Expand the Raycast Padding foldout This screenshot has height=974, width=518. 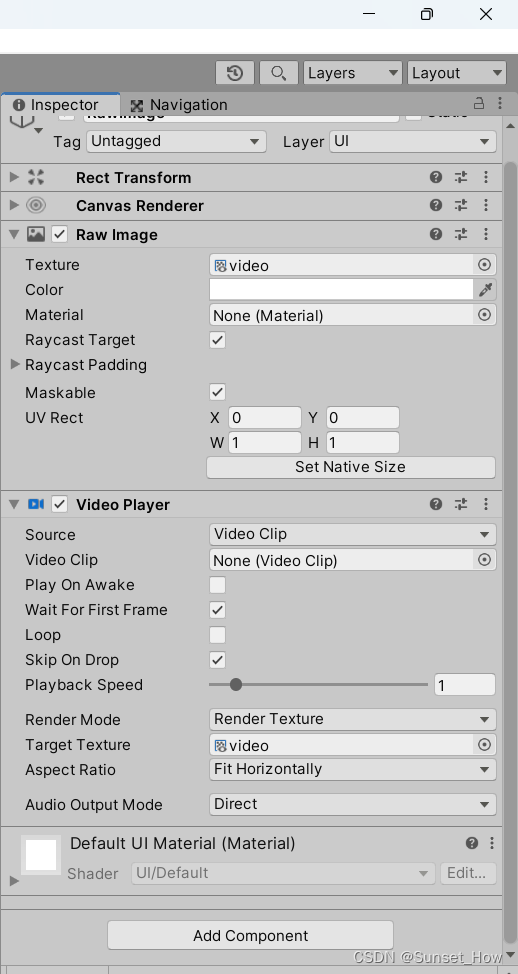click(16, 365)
